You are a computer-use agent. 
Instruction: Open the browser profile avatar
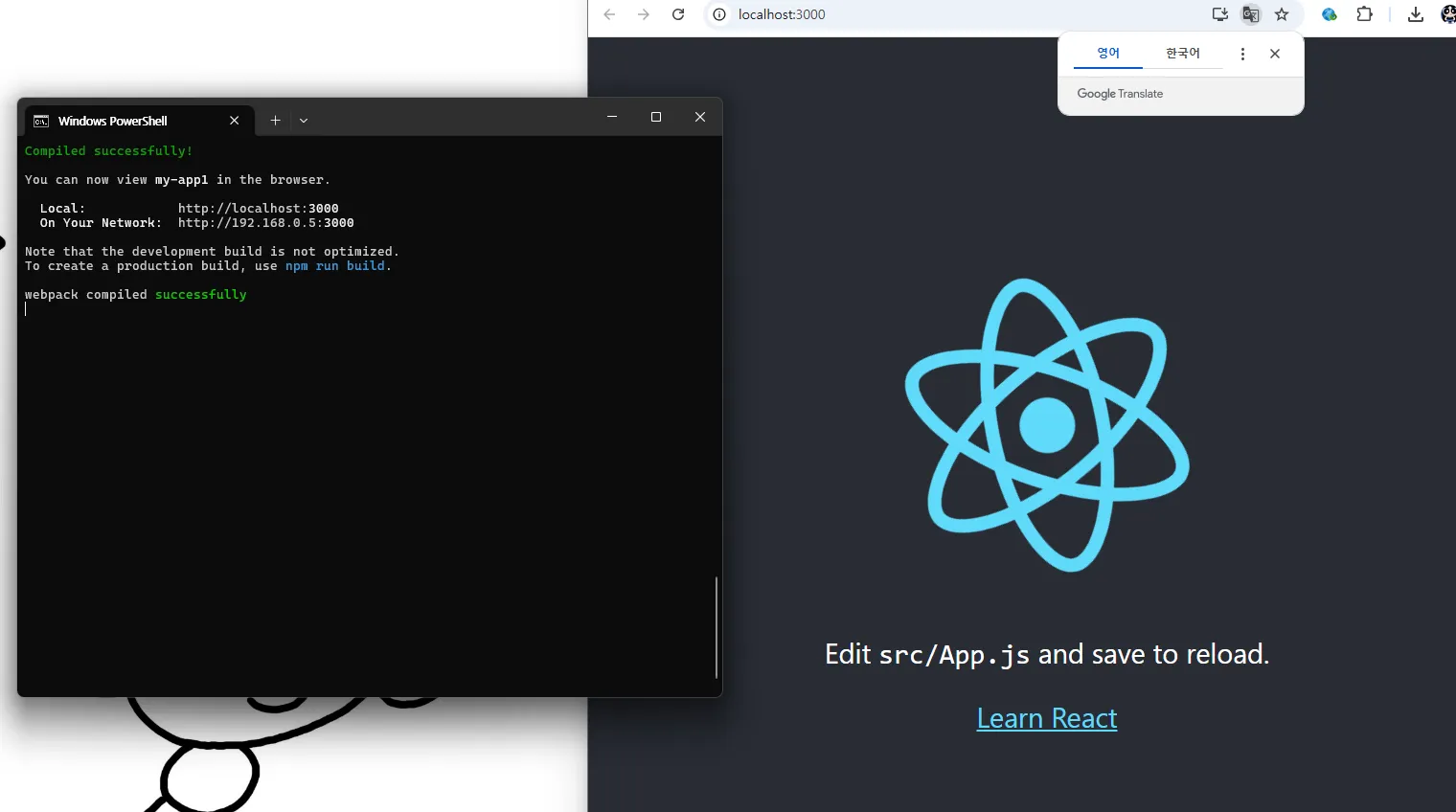pyautogui.click(x=1448, y=14)
